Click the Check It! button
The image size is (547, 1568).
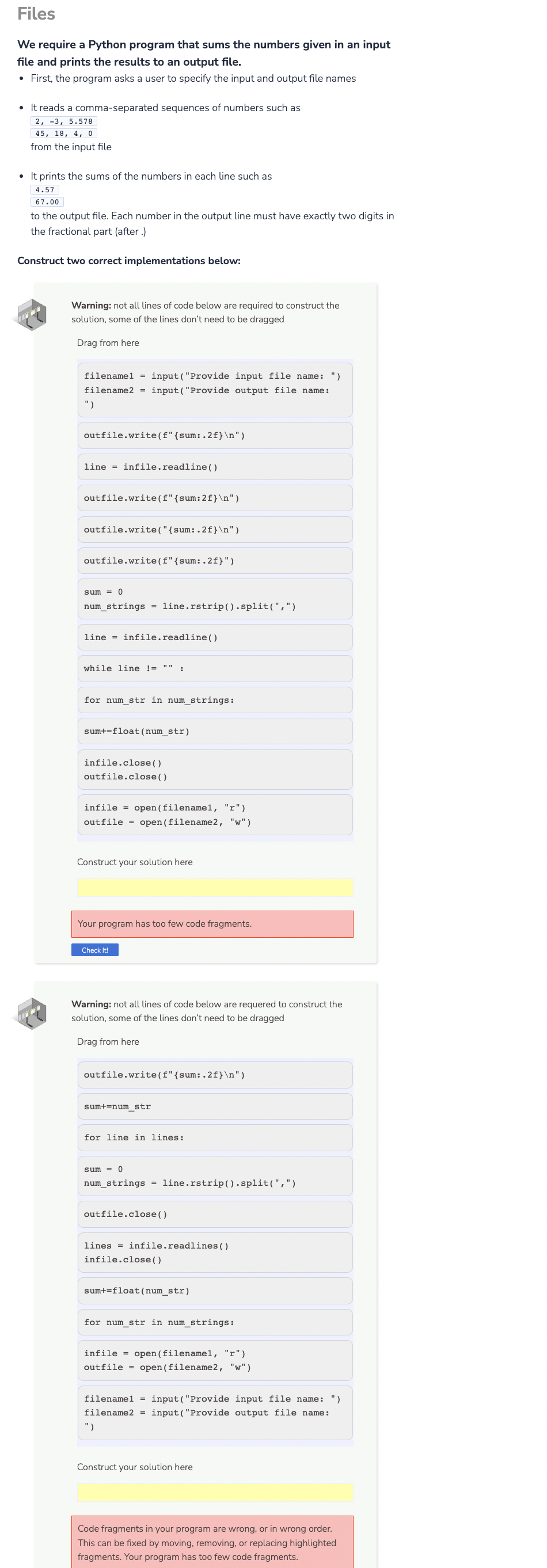coord(95,950)
